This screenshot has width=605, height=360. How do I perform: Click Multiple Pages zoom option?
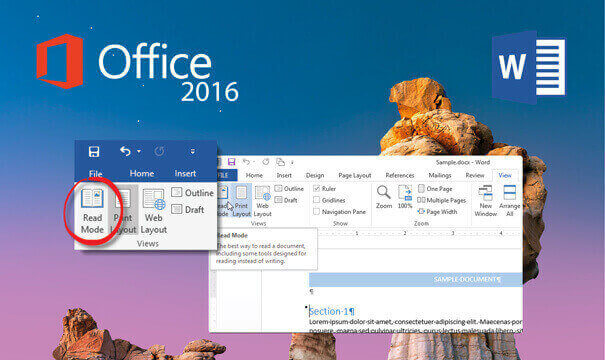[442, 200]
